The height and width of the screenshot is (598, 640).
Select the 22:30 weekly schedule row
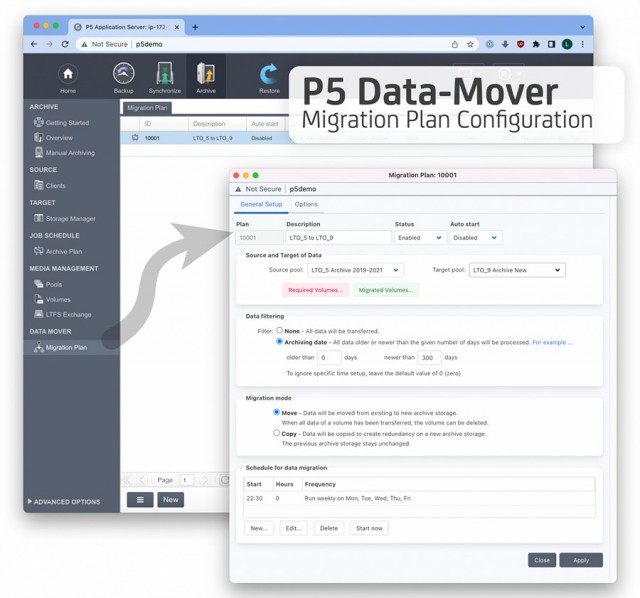tap(419, 498)
